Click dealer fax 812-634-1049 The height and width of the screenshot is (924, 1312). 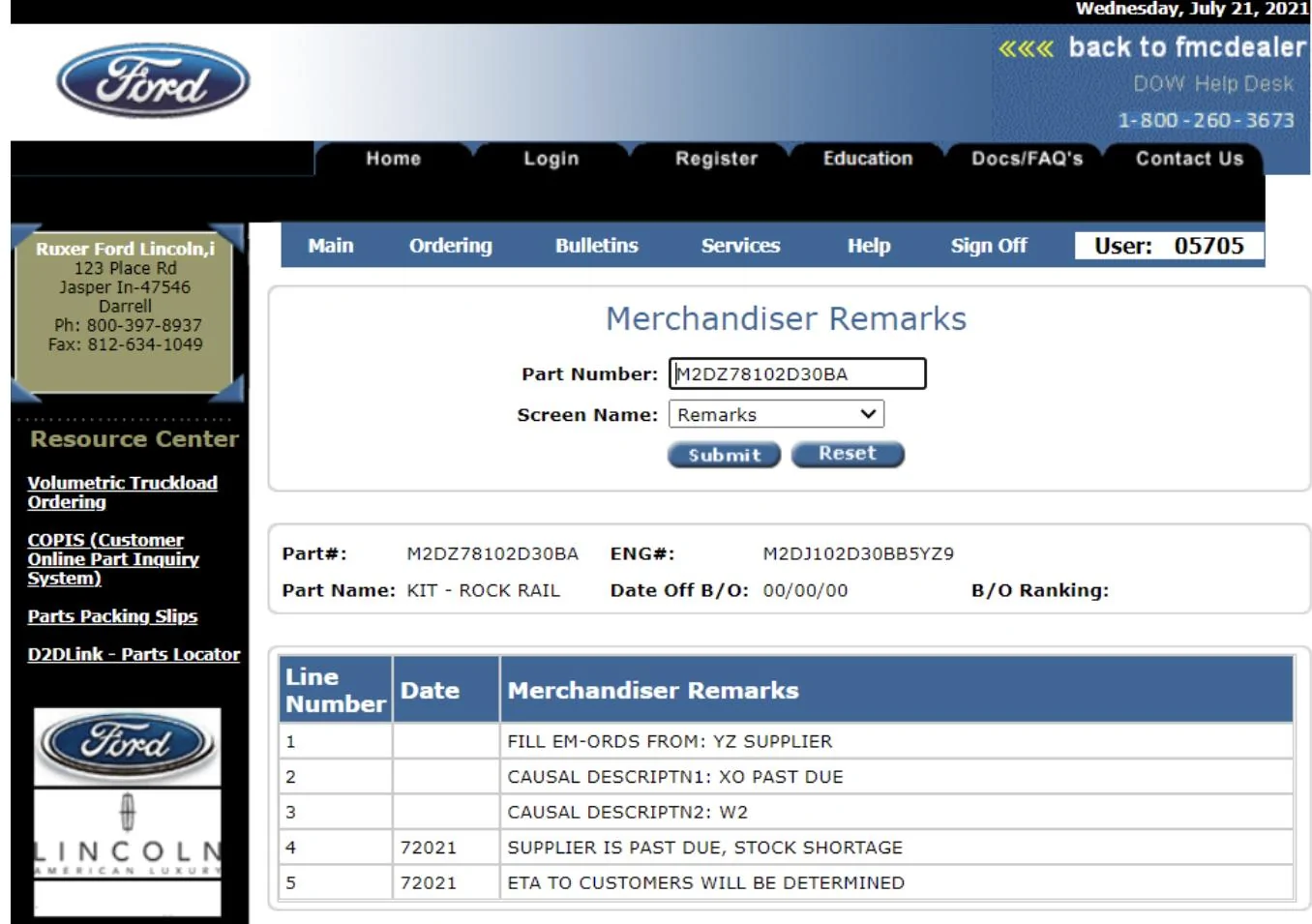tap(126, 344)
